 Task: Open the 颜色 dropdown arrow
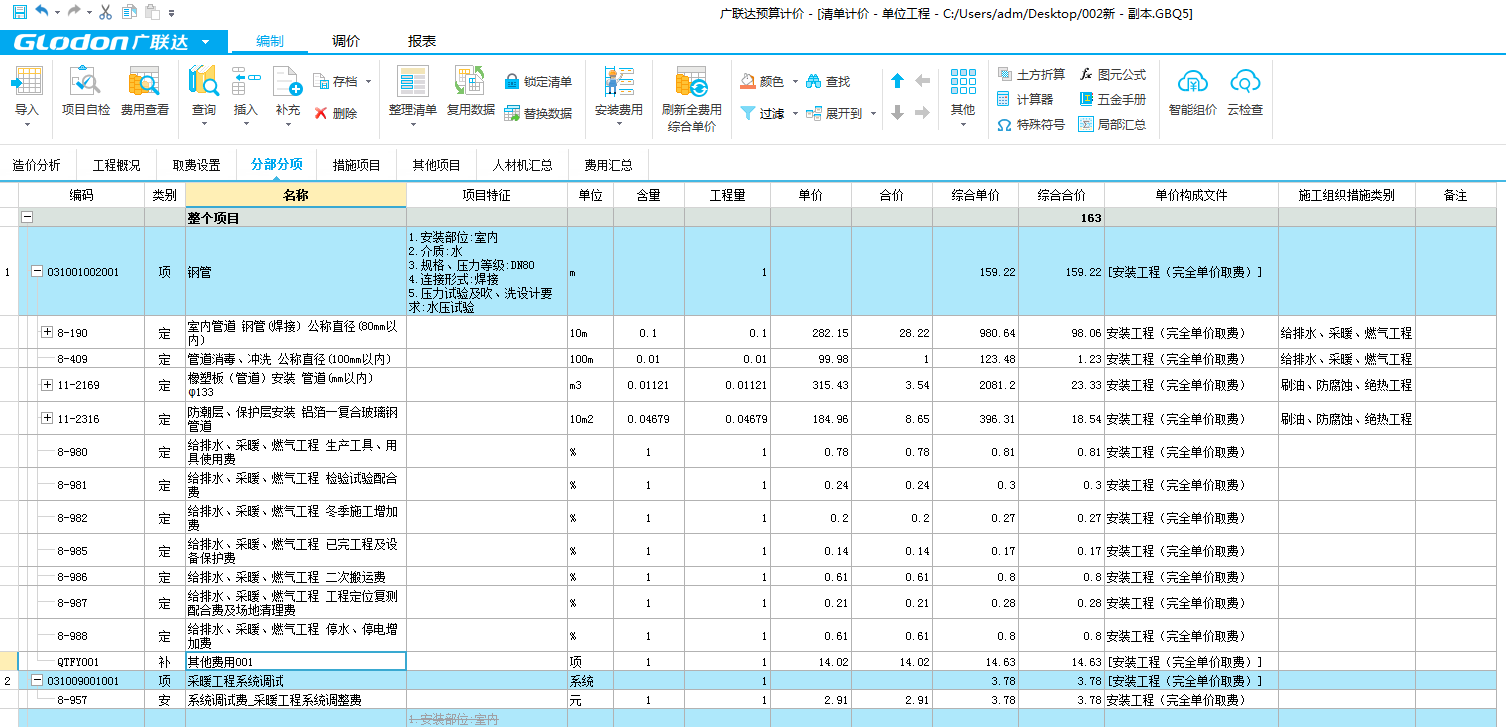coord(795,81)
